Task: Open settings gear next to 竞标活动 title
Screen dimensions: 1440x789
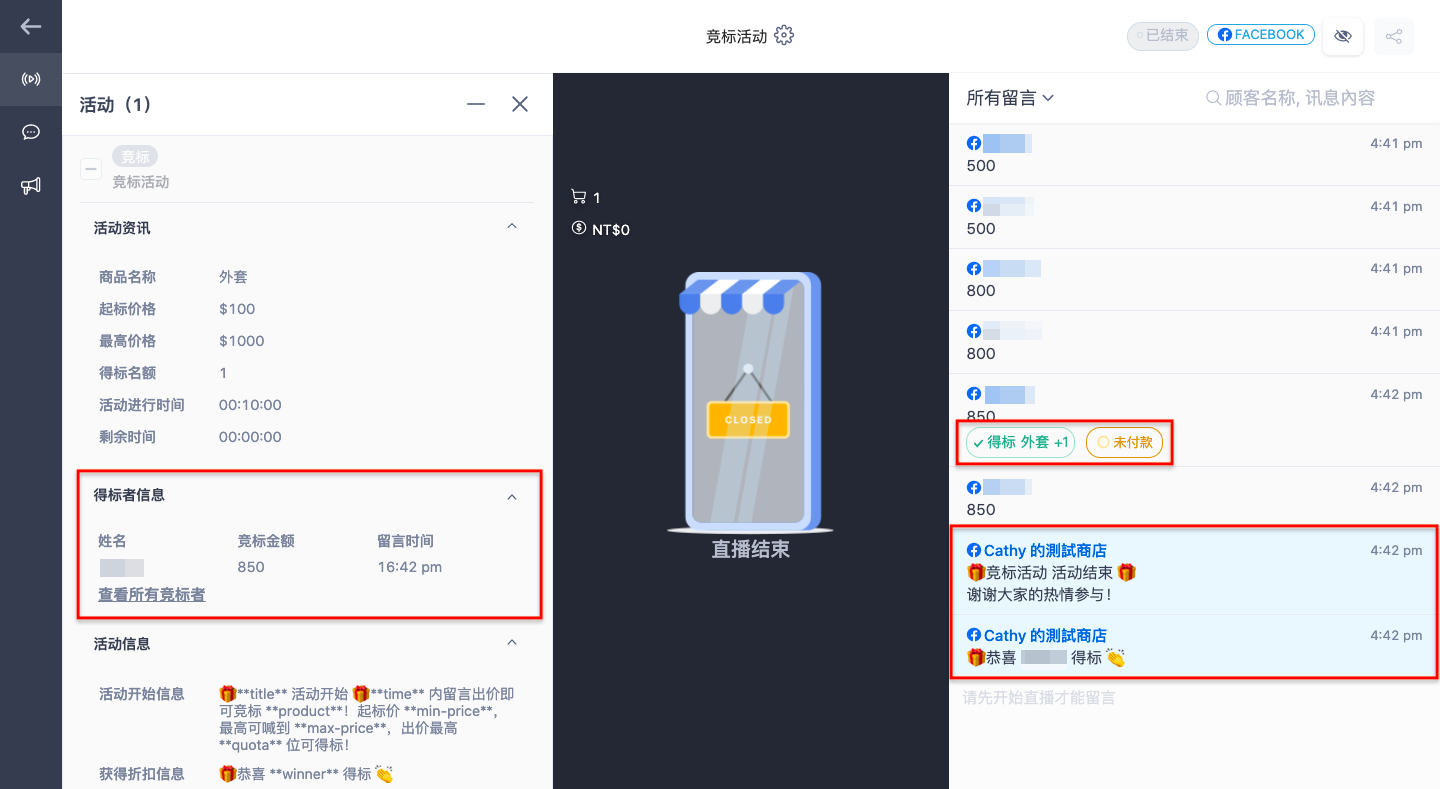Action: tap(784, 35)
